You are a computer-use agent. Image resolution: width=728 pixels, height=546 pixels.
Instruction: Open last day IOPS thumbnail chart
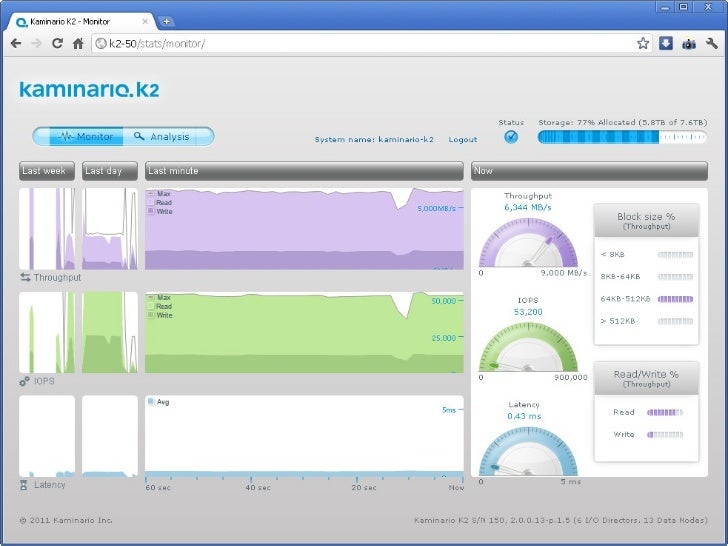coord(110,332)
